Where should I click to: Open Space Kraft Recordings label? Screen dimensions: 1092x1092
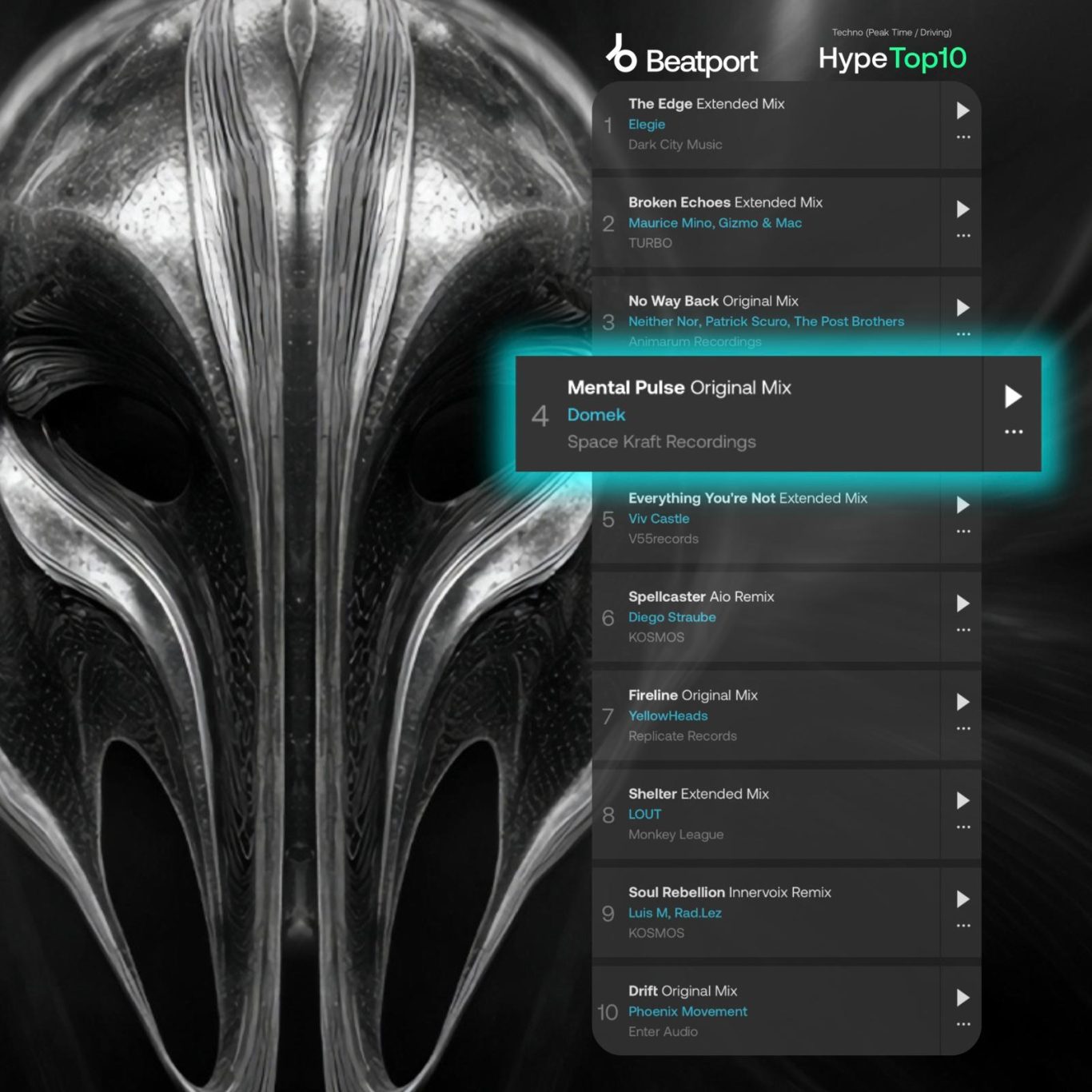[x=661, y=442]
